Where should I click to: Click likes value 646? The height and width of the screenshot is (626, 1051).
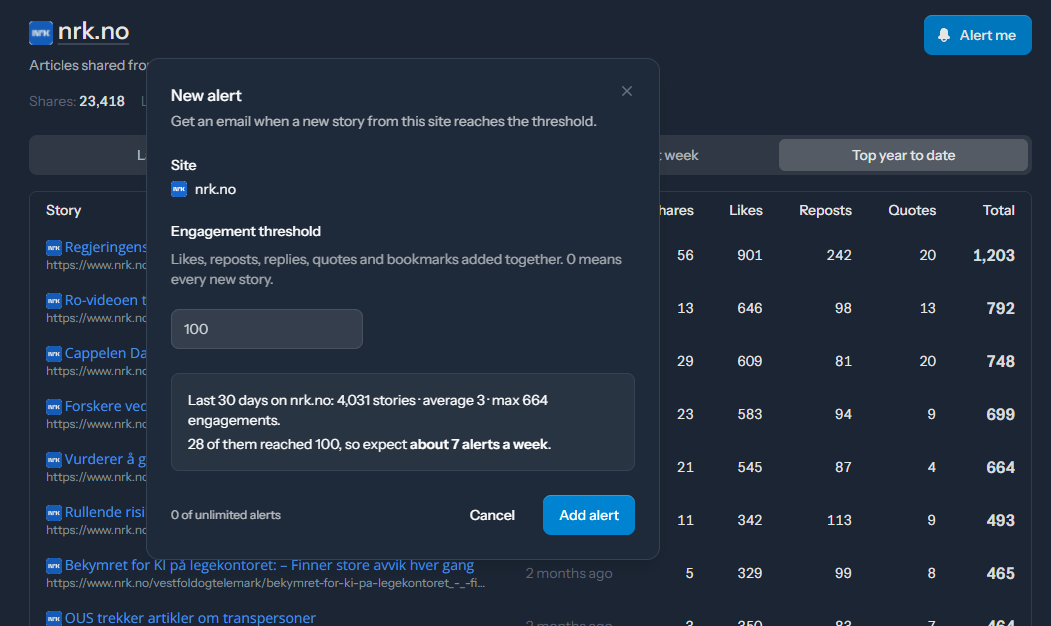coord(749,308)
